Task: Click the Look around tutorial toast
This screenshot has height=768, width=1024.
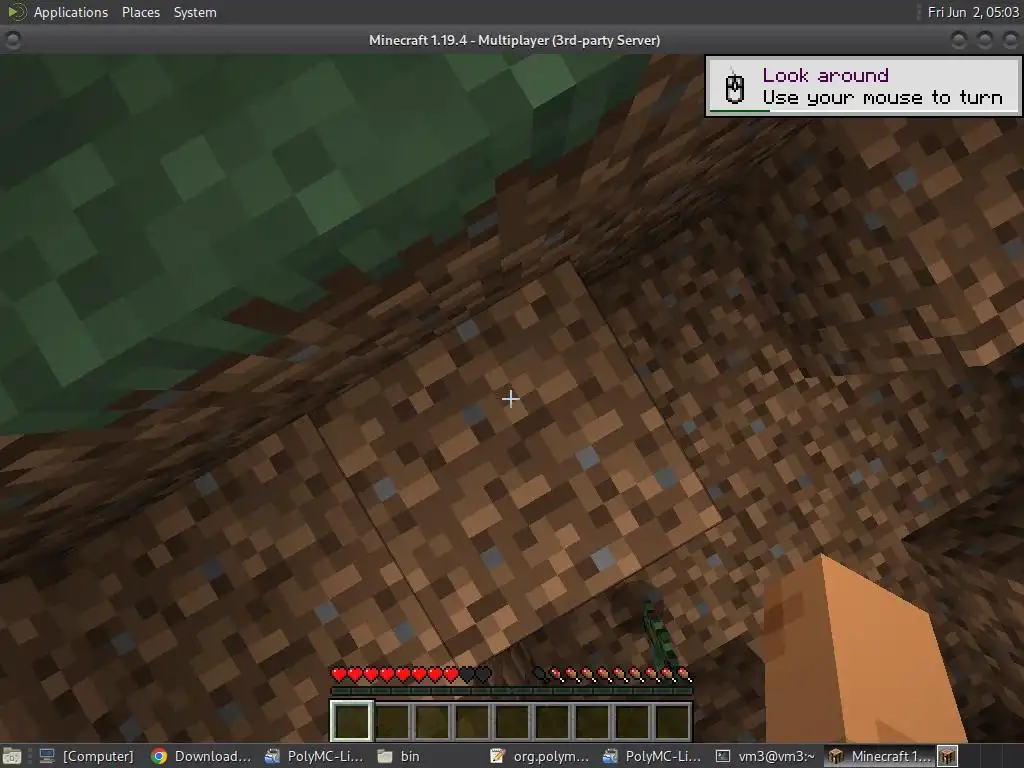Action: click(x=863, y=86)
